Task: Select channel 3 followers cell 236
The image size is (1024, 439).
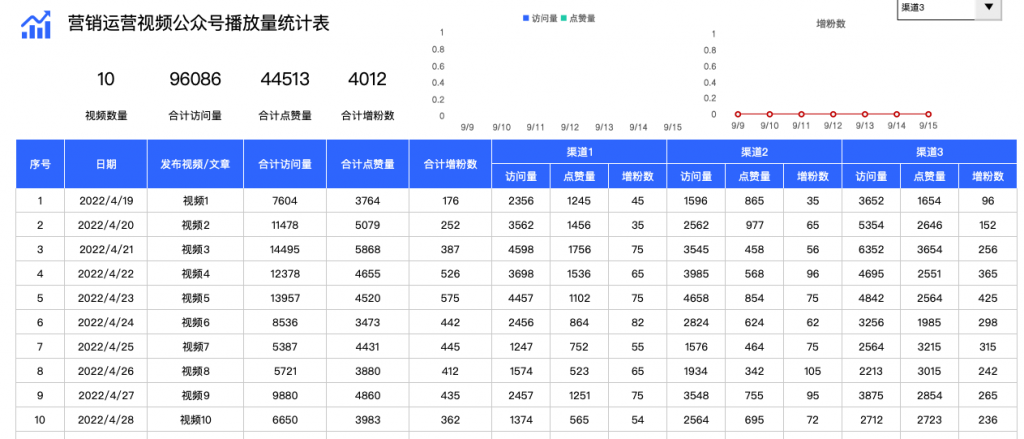Action: click(x=988, y=419)
